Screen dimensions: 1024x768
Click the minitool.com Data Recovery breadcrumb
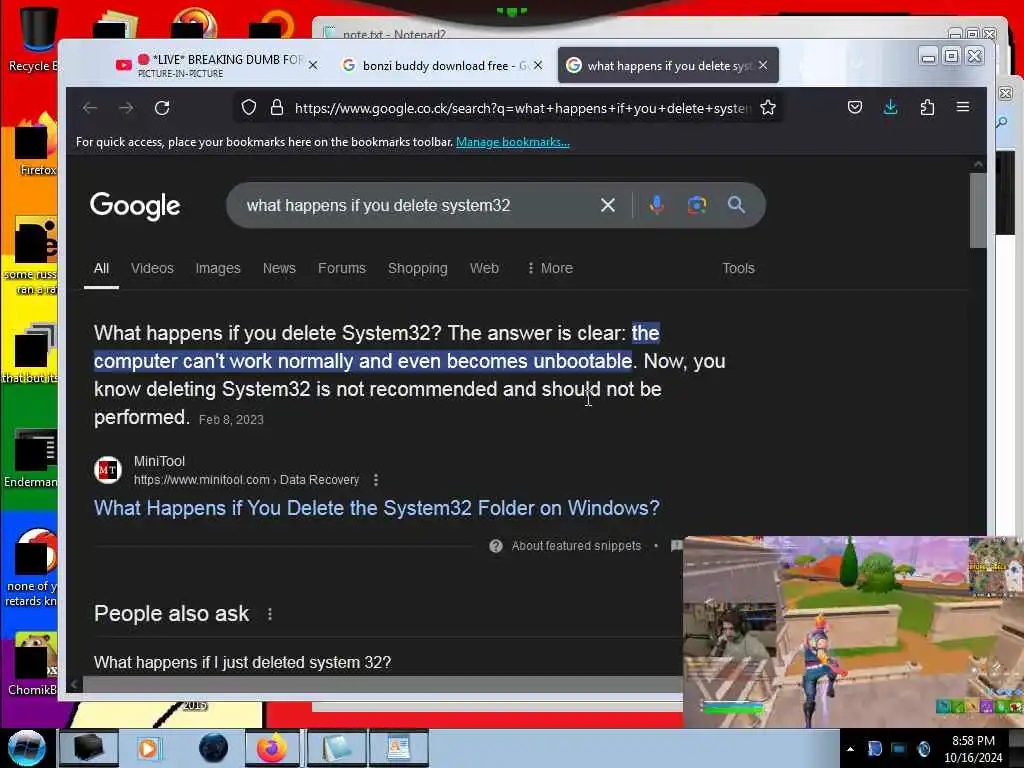[x=246, y=480]
